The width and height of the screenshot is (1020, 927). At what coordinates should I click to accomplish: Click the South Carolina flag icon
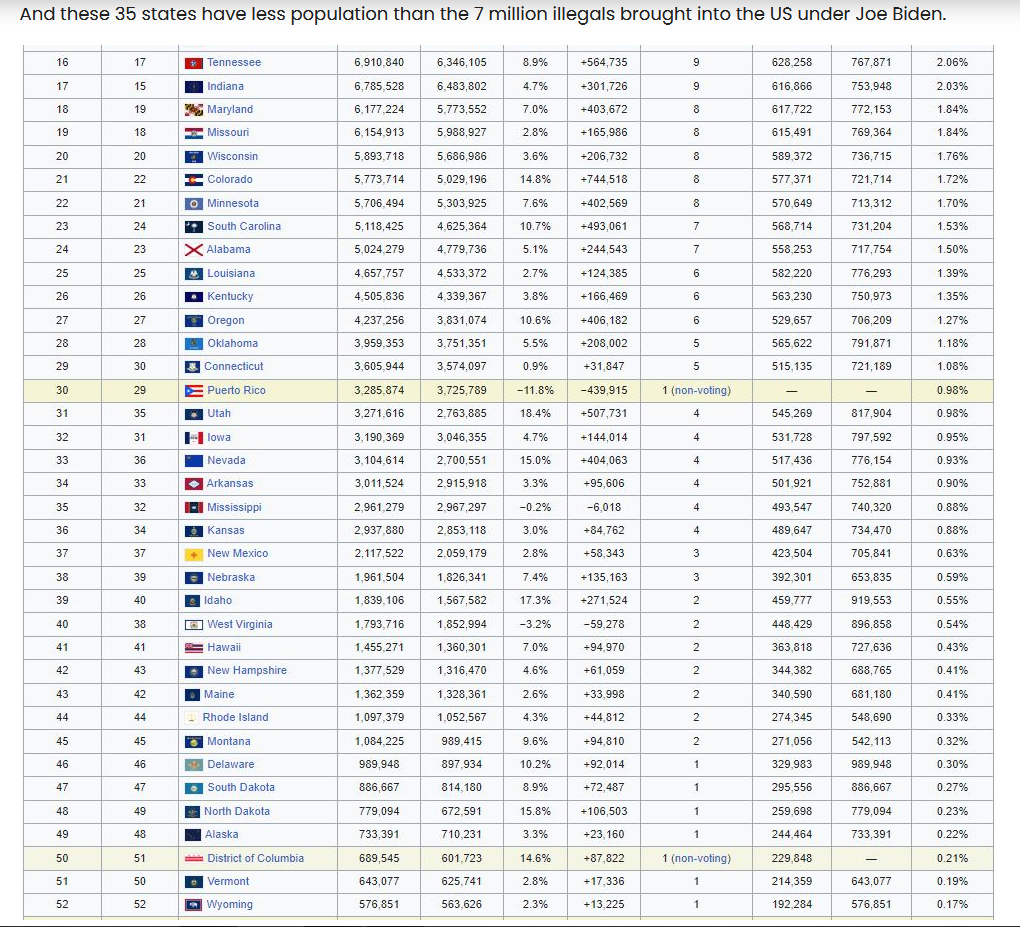(x=194, y=227)
